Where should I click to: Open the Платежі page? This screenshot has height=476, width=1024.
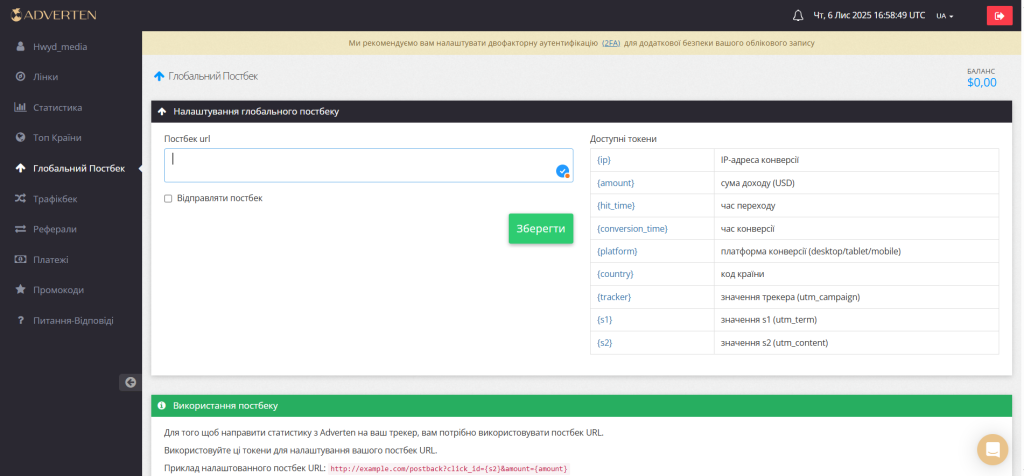coord(50,259)
